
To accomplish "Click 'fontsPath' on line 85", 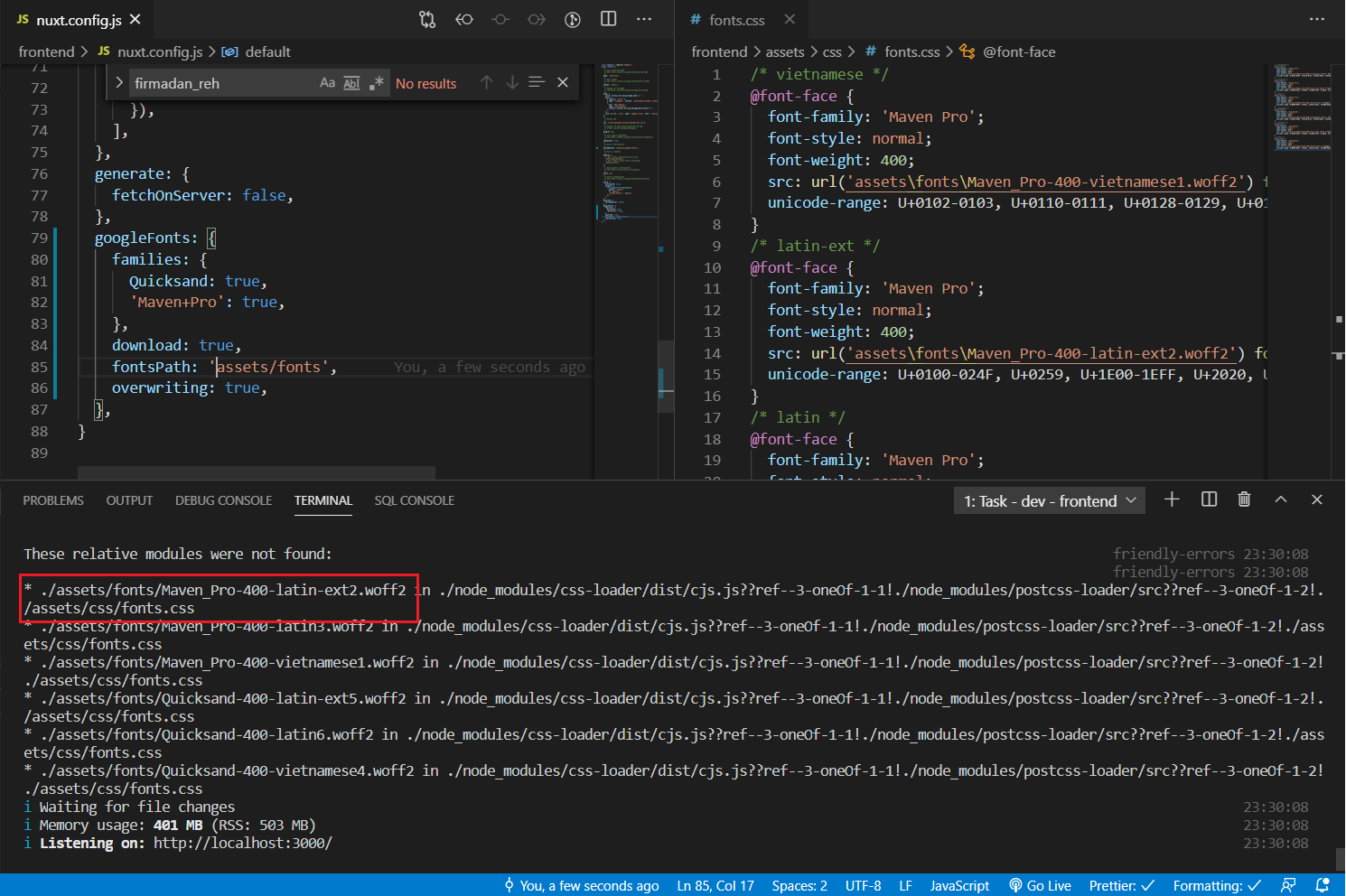I will click(151, 367).
